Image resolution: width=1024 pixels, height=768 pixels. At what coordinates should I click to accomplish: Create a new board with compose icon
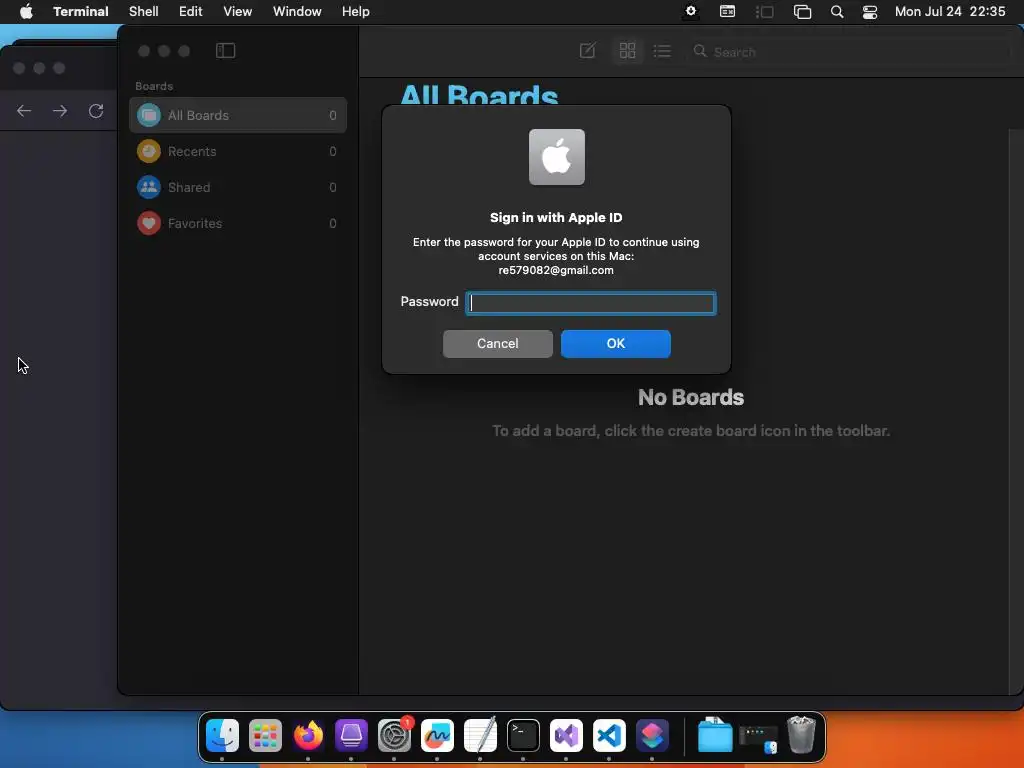tap(588, 51)
